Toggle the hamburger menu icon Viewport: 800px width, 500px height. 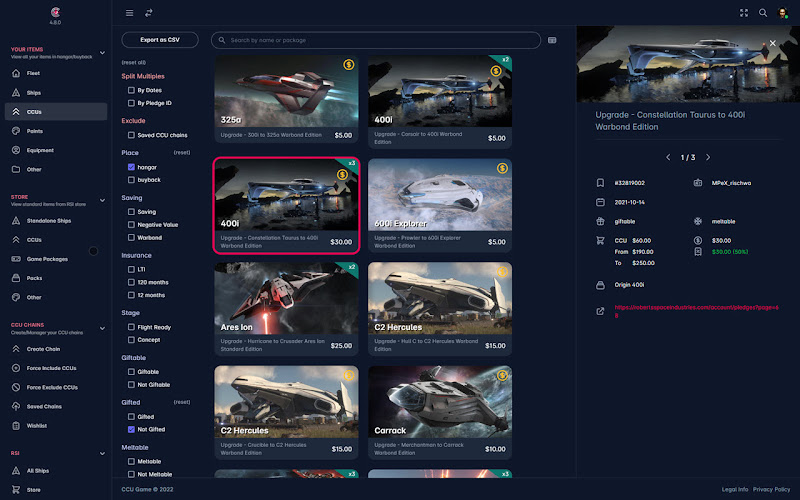(x=130, y=13)
